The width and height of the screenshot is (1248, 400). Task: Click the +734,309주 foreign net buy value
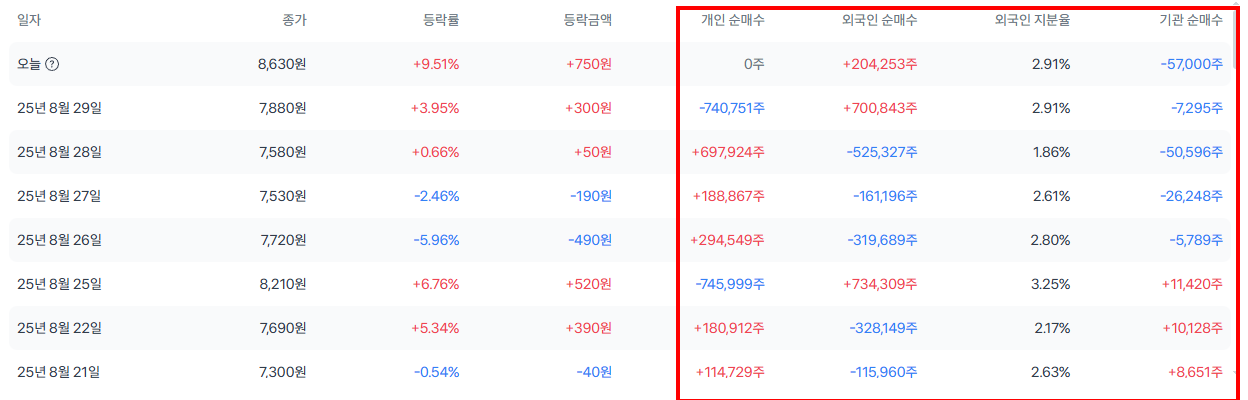click(881, 284)
